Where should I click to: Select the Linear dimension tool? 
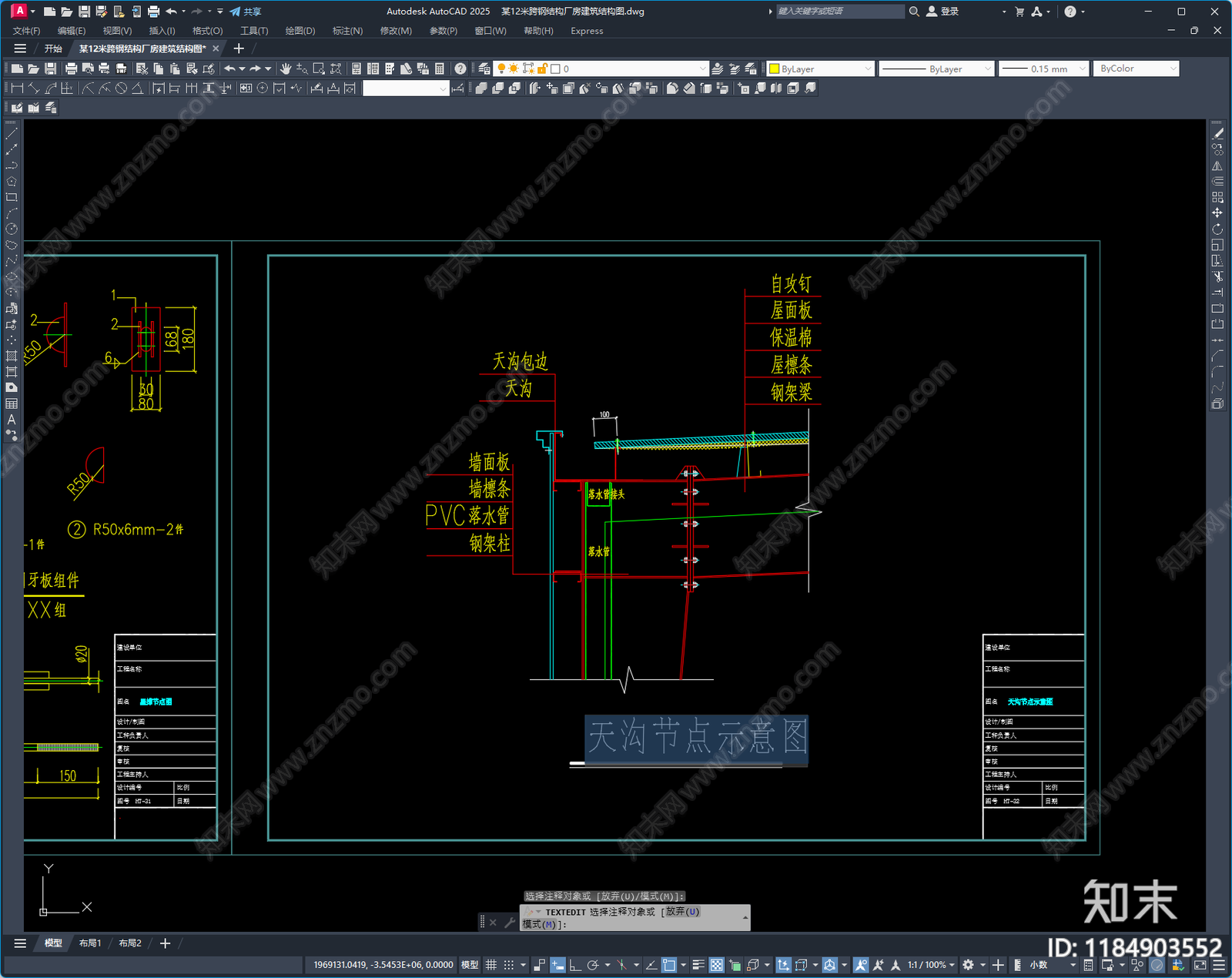(17, 89)
